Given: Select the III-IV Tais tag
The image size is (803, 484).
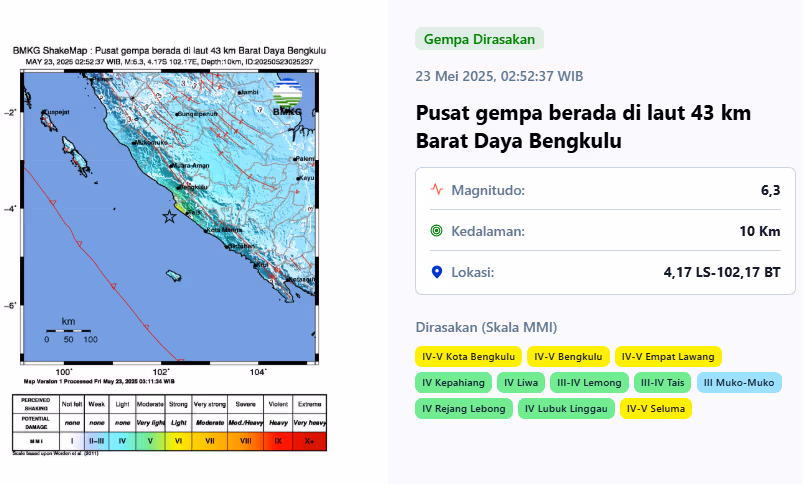Looking at the screenshot, I should pyautogui.click(x=662, y=382).
